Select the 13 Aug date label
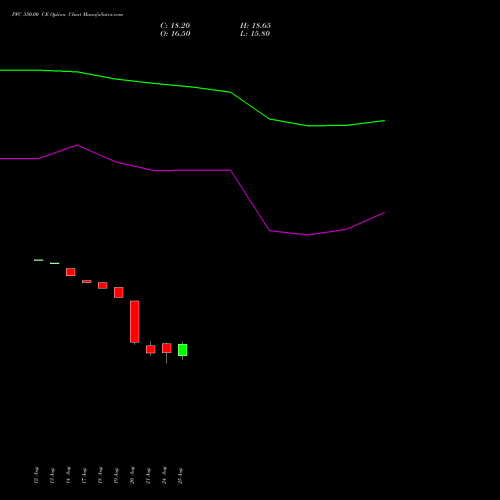 (x=52, y=475)
